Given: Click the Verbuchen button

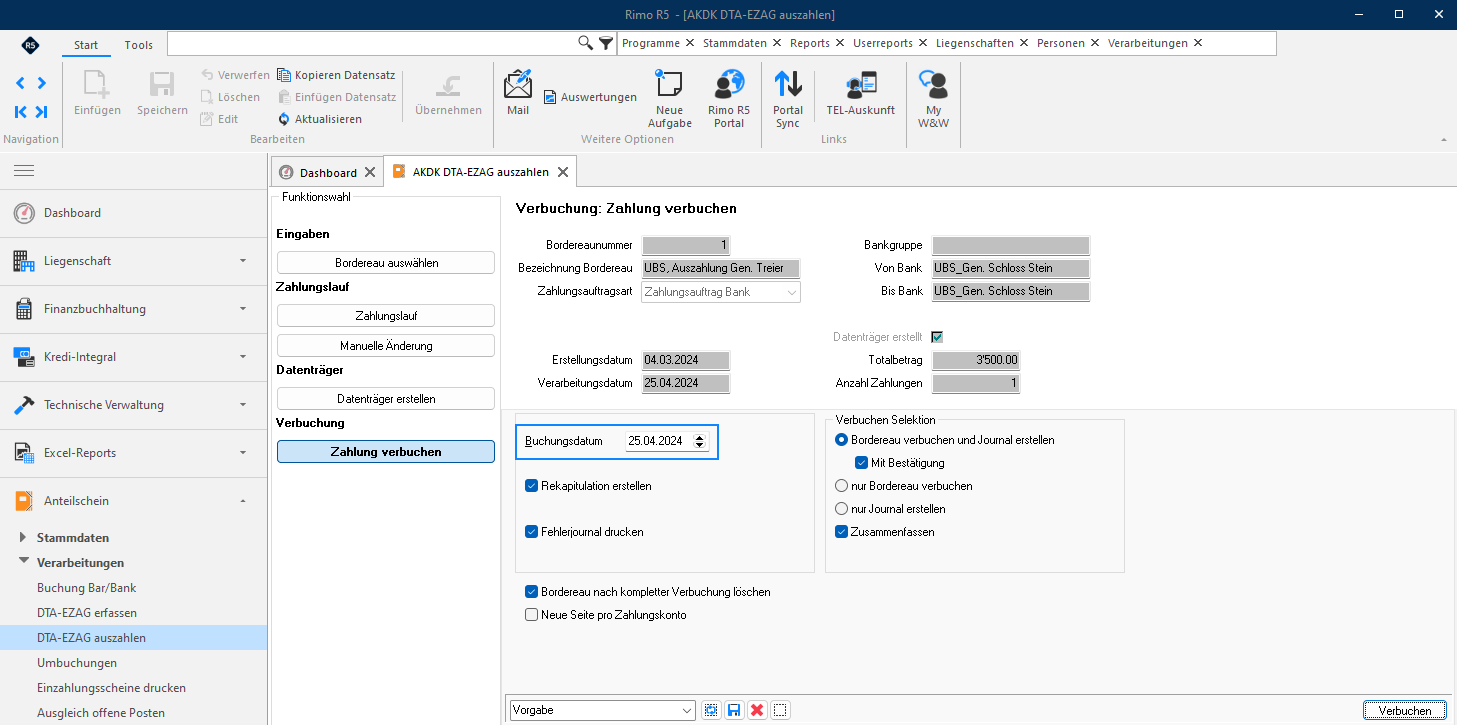Looking at the screenshot, I should tap(1404, 710).
